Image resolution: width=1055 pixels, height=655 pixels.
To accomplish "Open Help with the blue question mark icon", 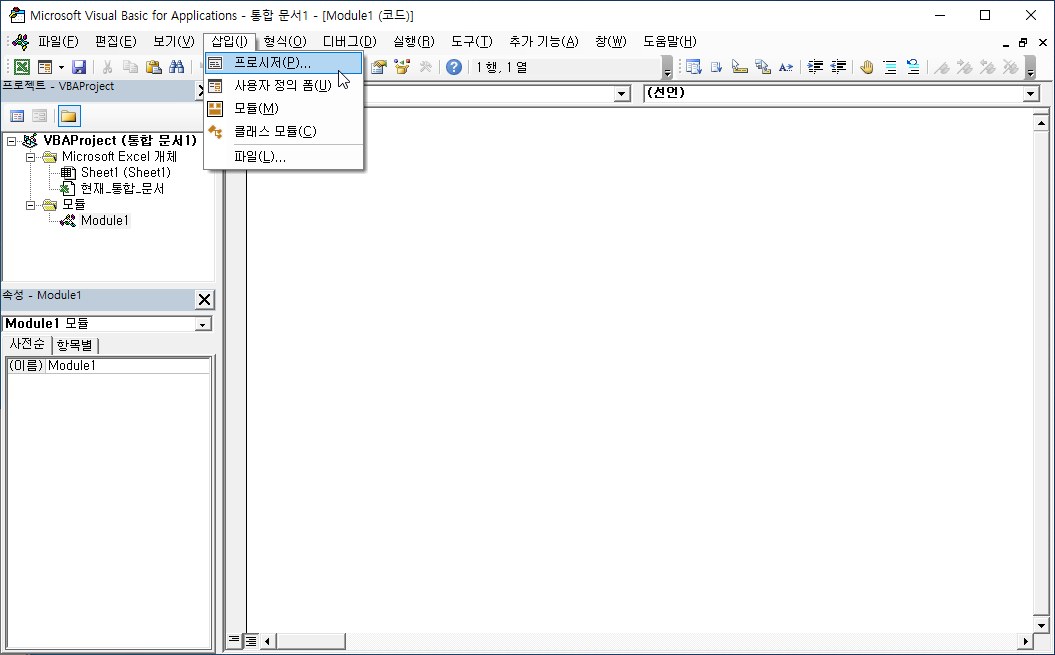I will [x=454, y=67].
